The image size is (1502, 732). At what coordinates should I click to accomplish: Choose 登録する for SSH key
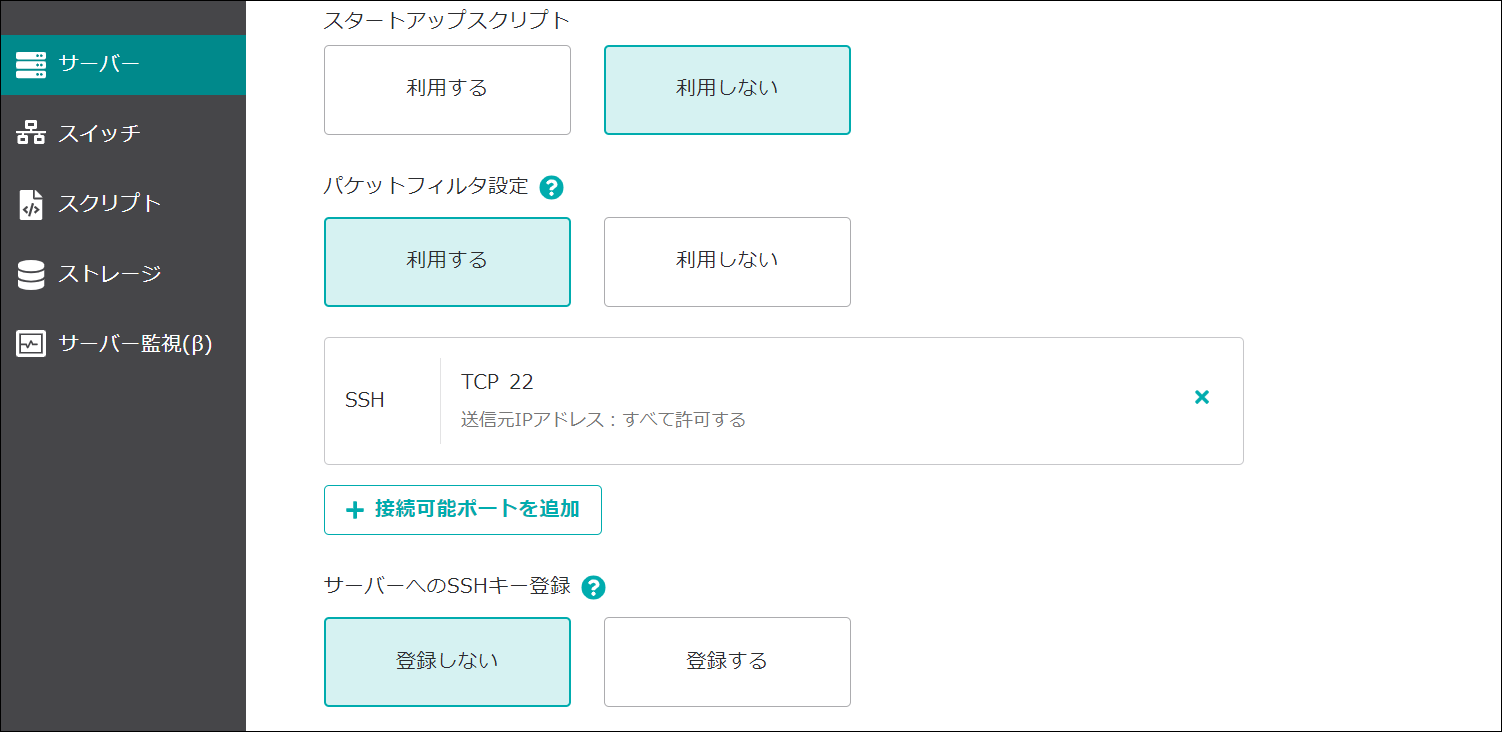point(727,661)
